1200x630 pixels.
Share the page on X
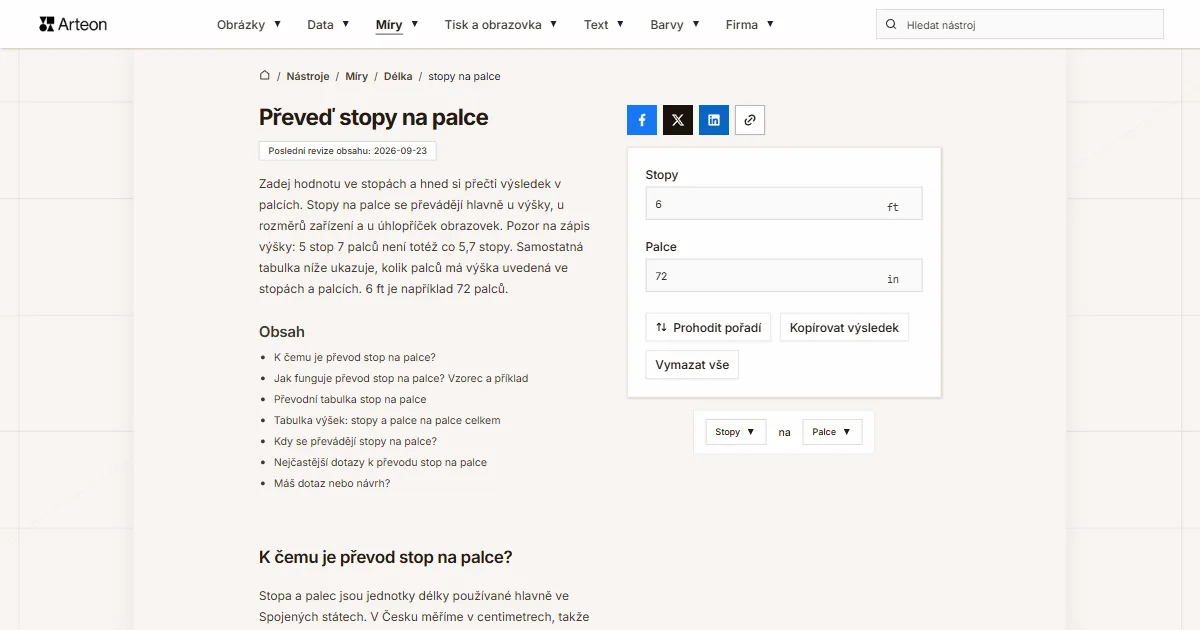678,120
